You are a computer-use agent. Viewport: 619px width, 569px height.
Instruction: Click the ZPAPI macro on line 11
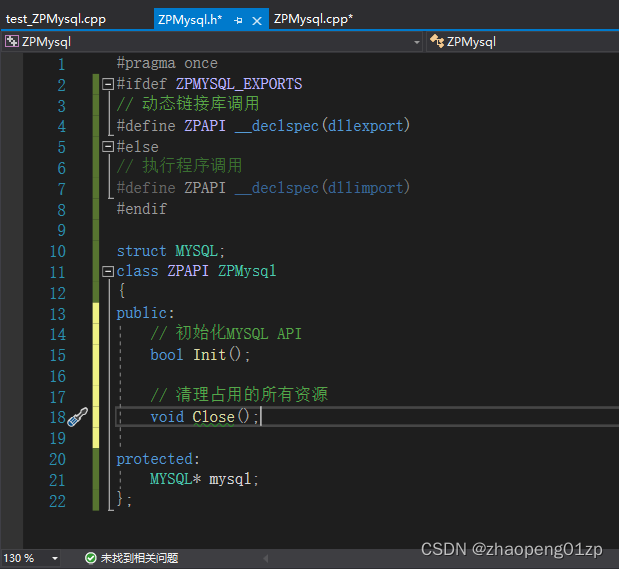point(188,271)
